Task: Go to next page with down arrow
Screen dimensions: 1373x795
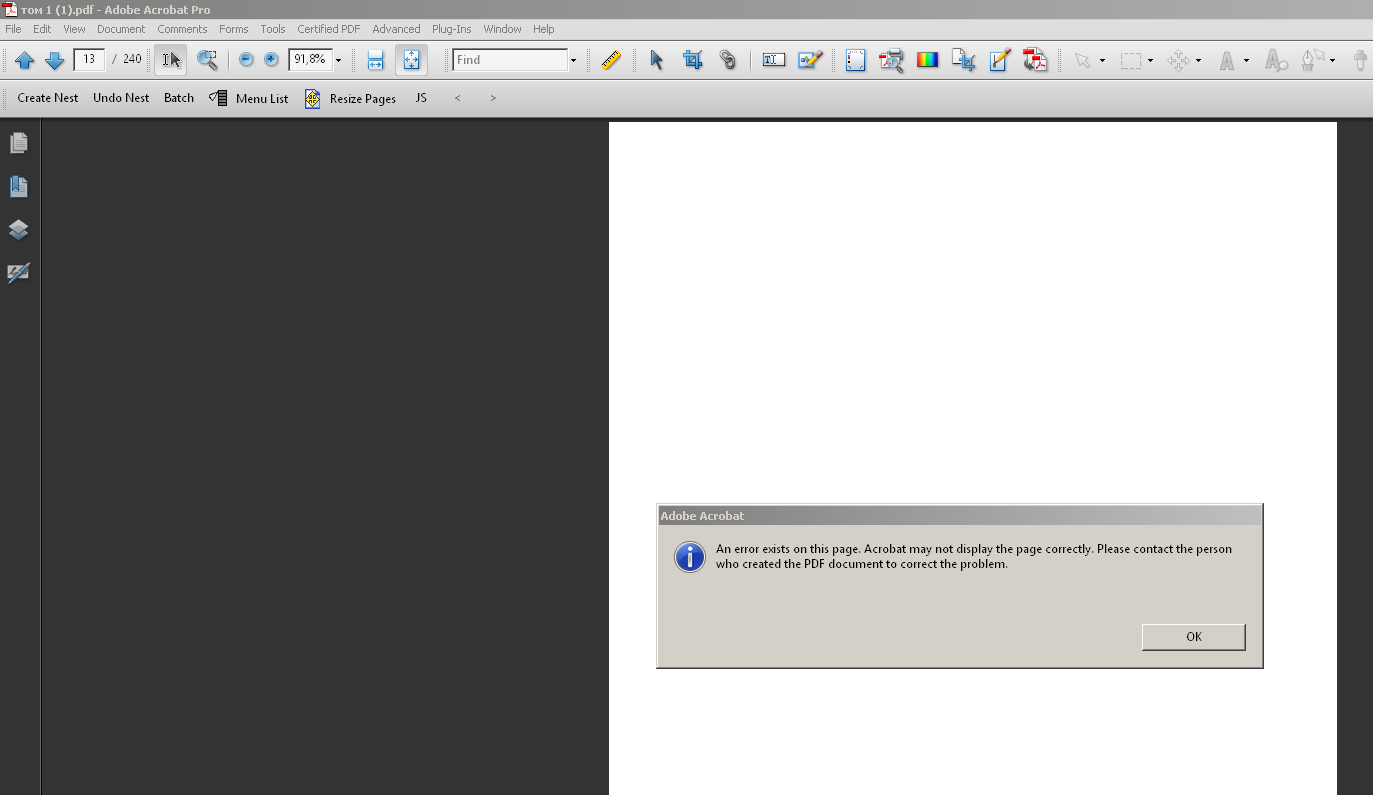Action: click(55, 60)
